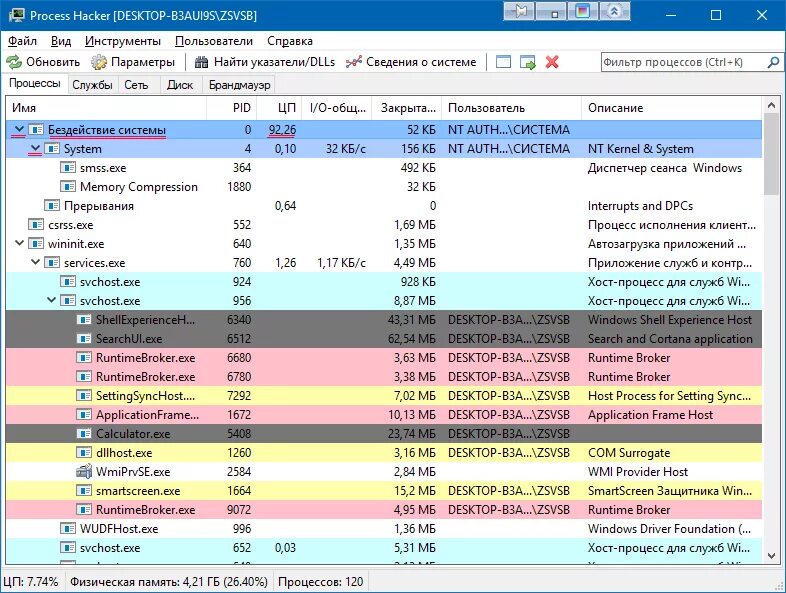The height and width of the screenshot is (593, 786).
Task: Click the Memory Compression process icon
Action: point(68,187)
